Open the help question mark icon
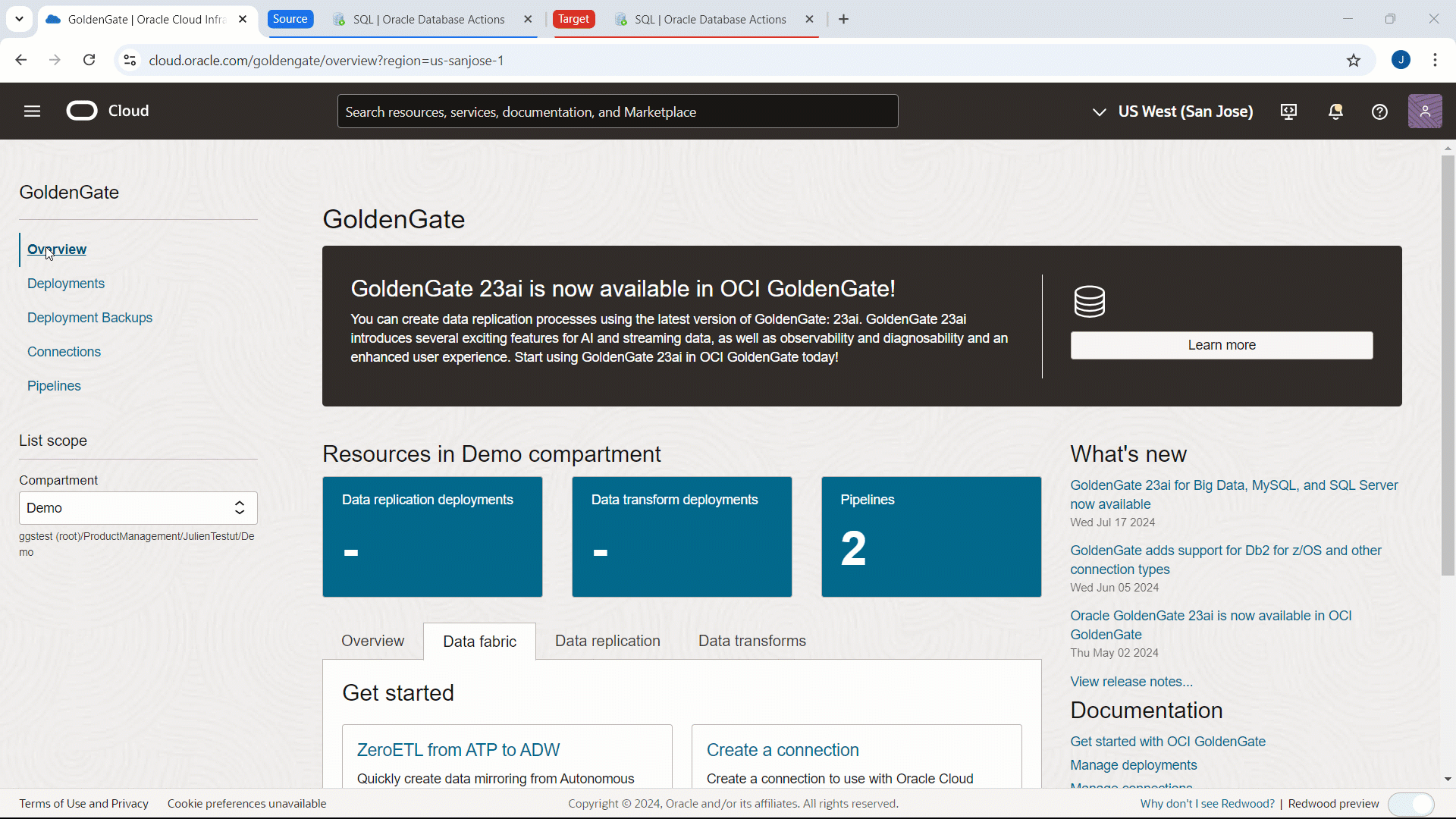 coord(1379,111)
